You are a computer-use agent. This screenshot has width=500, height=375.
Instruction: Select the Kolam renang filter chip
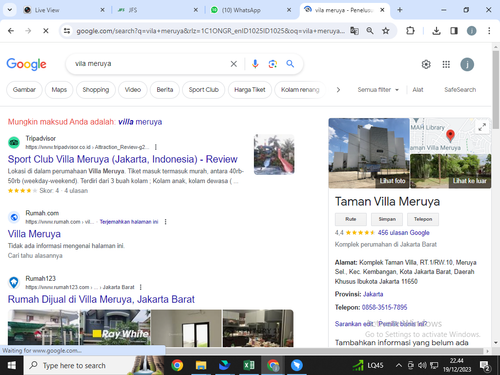(x=300, y=90)
